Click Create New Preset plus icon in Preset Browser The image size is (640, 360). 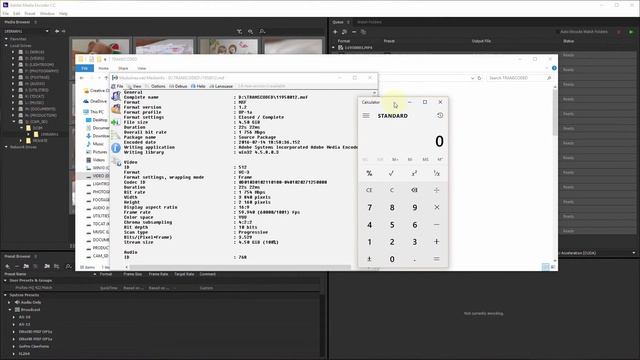pos(7,266)
